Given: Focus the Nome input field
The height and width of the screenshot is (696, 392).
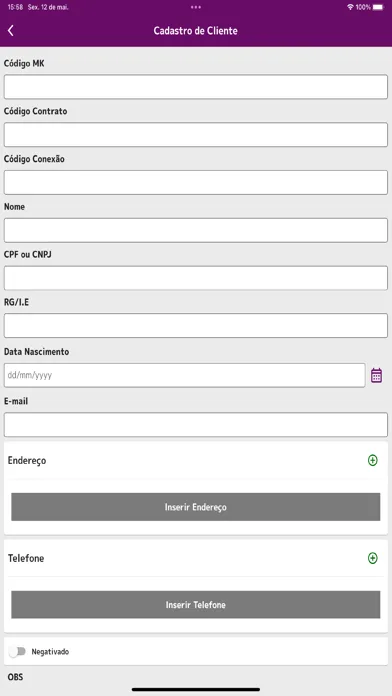Looking at the screenshot, I should click(196, 230).
